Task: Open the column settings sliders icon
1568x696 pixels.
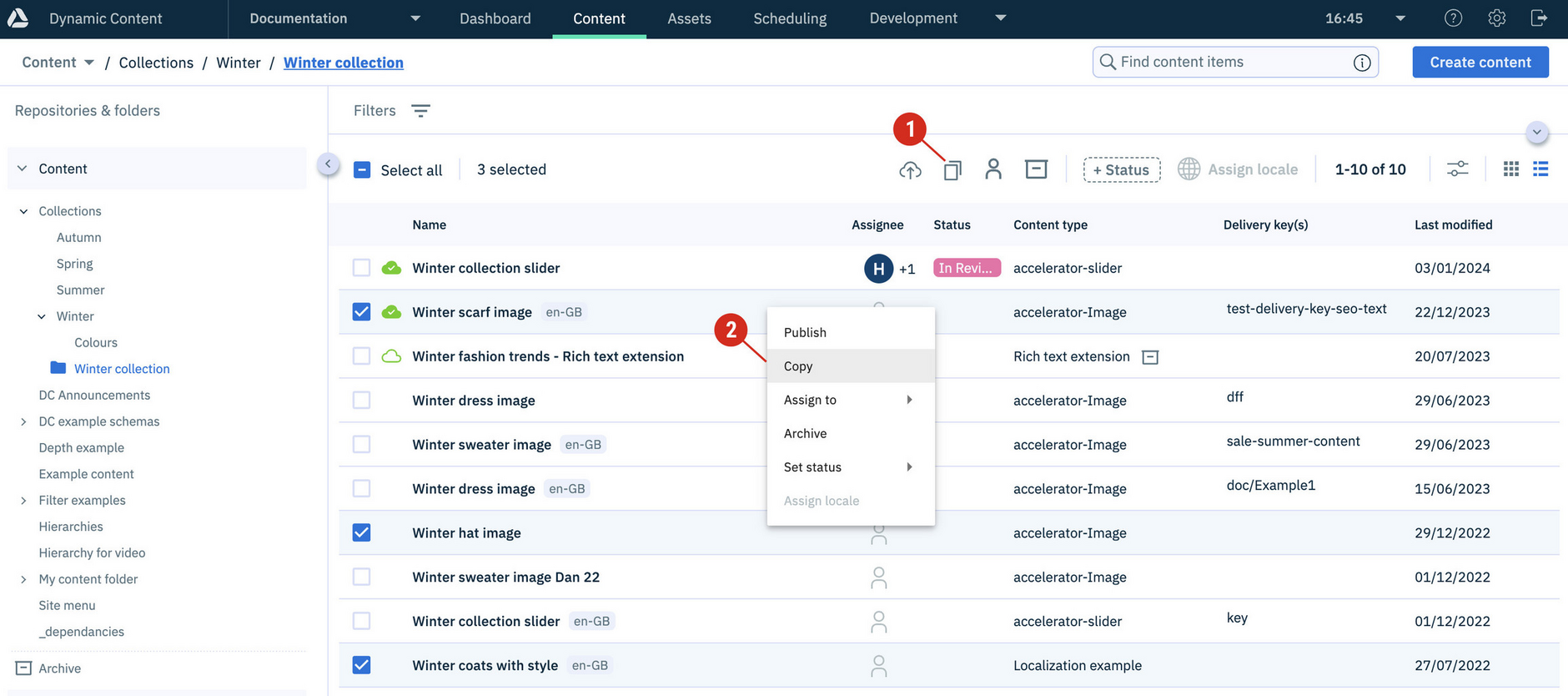Action: 1457,169
